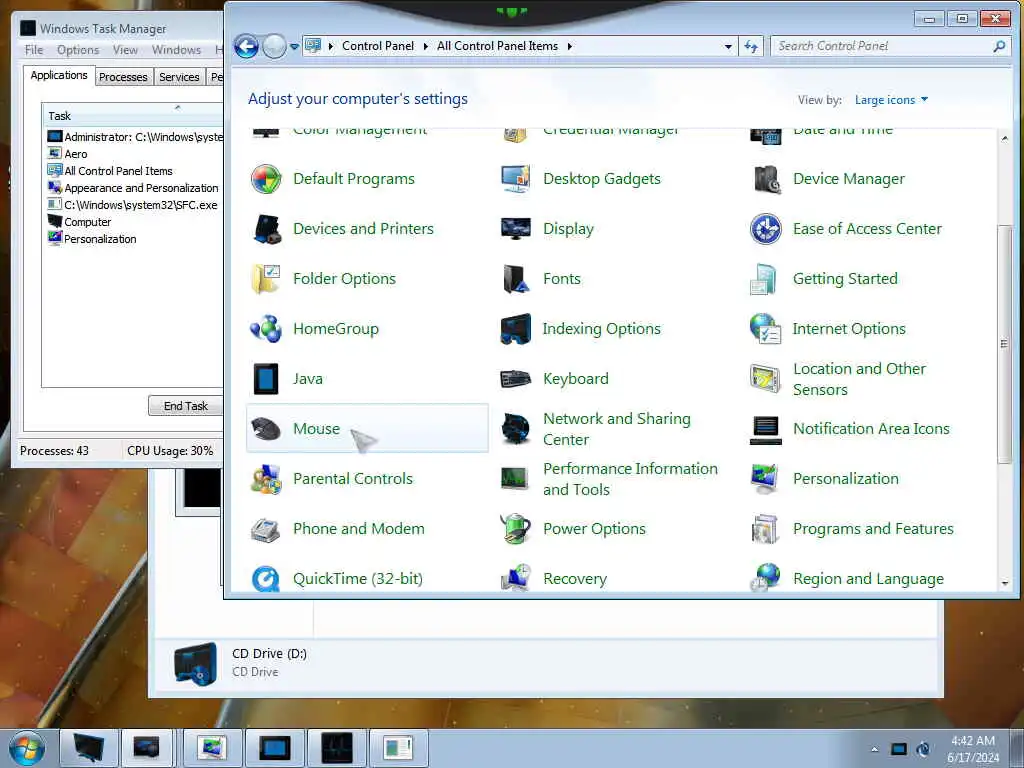This screenshot has height=768, width=1024.
Task: Open the QuickTime (32-bit) icon
Action: [266, 579]
